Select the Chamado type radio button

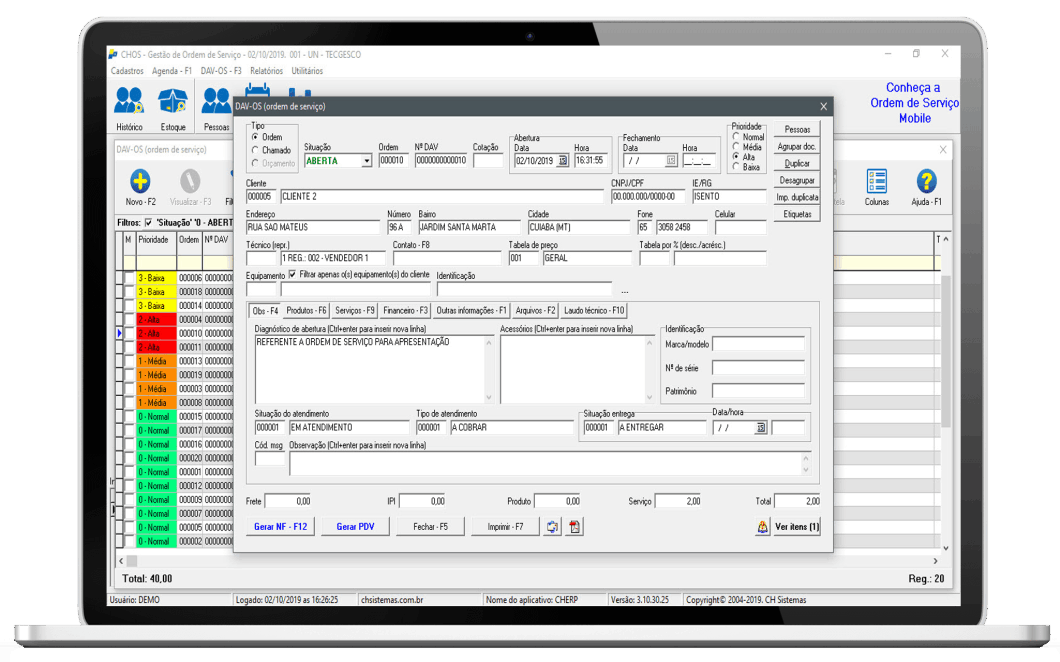tap(255, 150)
